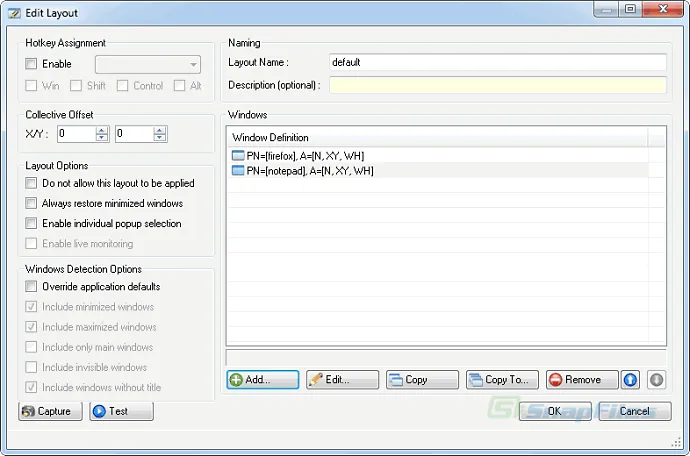Click the Description (optional) field

click(498, 85)
